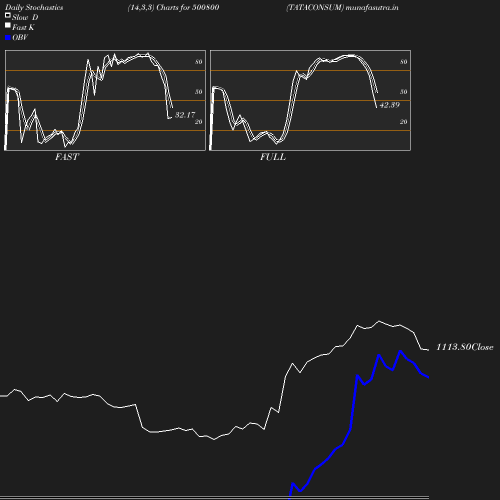Select the 'Daily Stochastics' title text
The image size is (500, 500).
click(34, 8)
